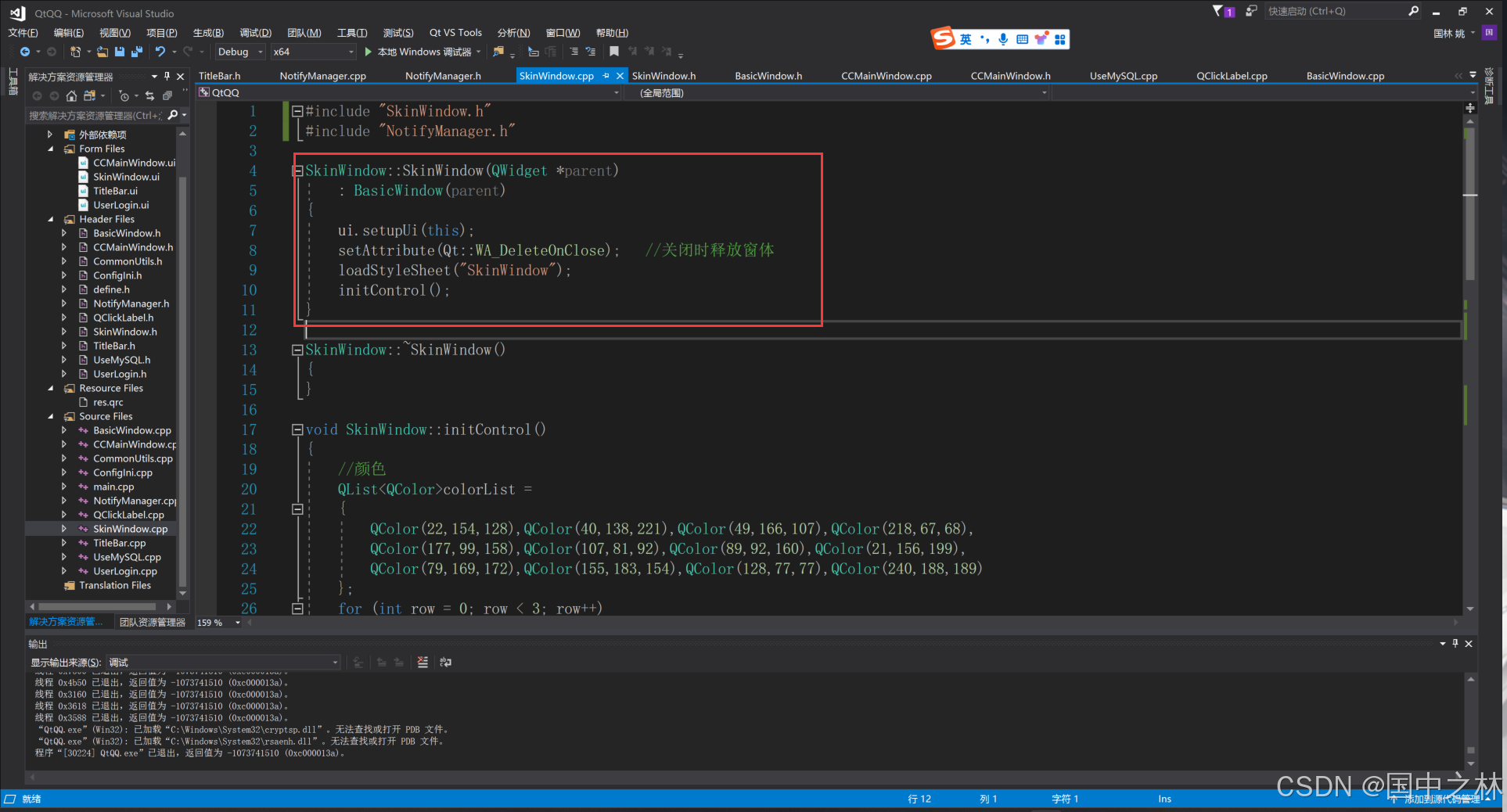Click the Sogou input method logo
Screen dimensions: 1507x812
[x=943, y=38]
